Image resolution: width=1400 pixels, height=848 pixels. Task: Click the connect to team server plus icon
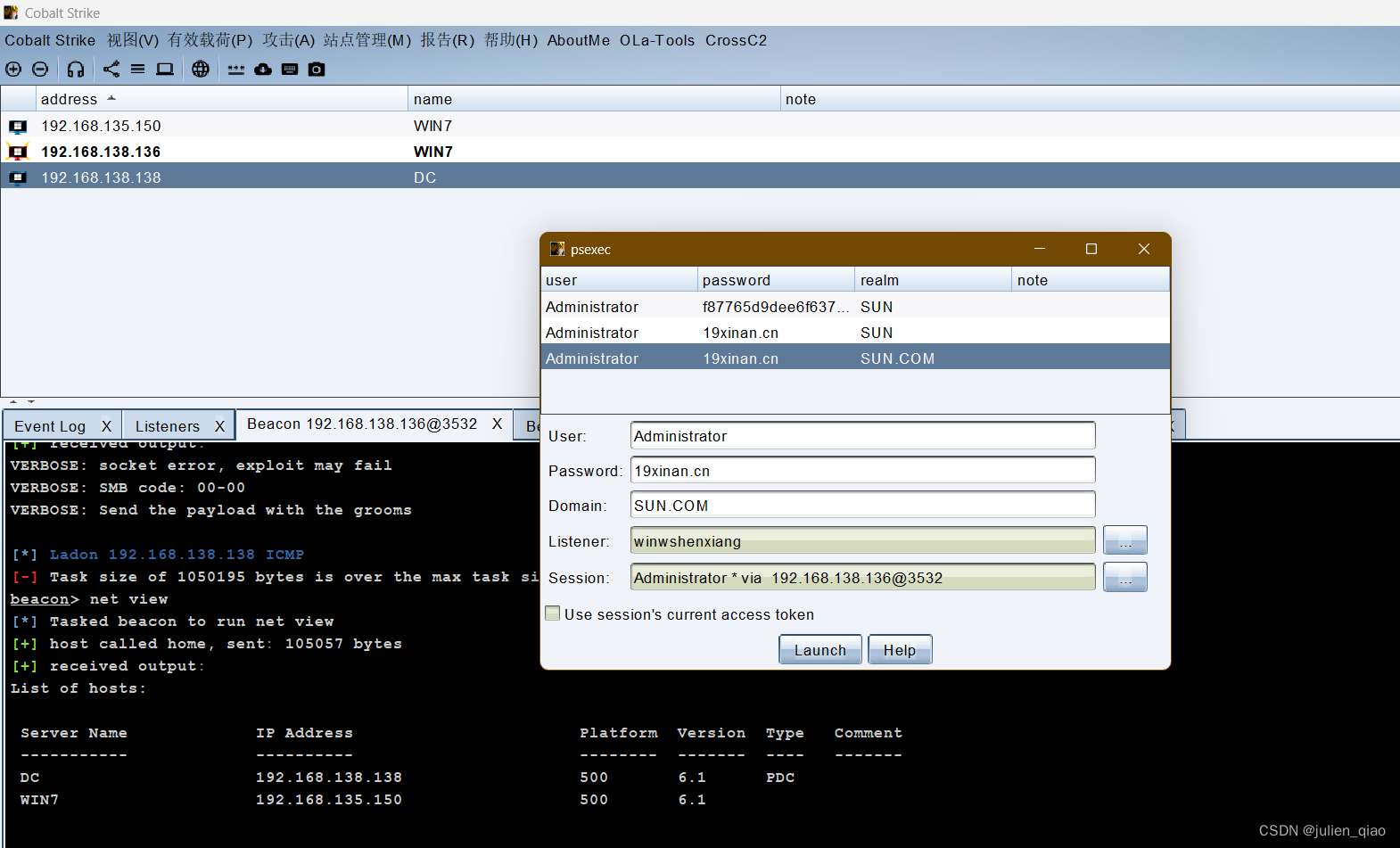(13, 69)
